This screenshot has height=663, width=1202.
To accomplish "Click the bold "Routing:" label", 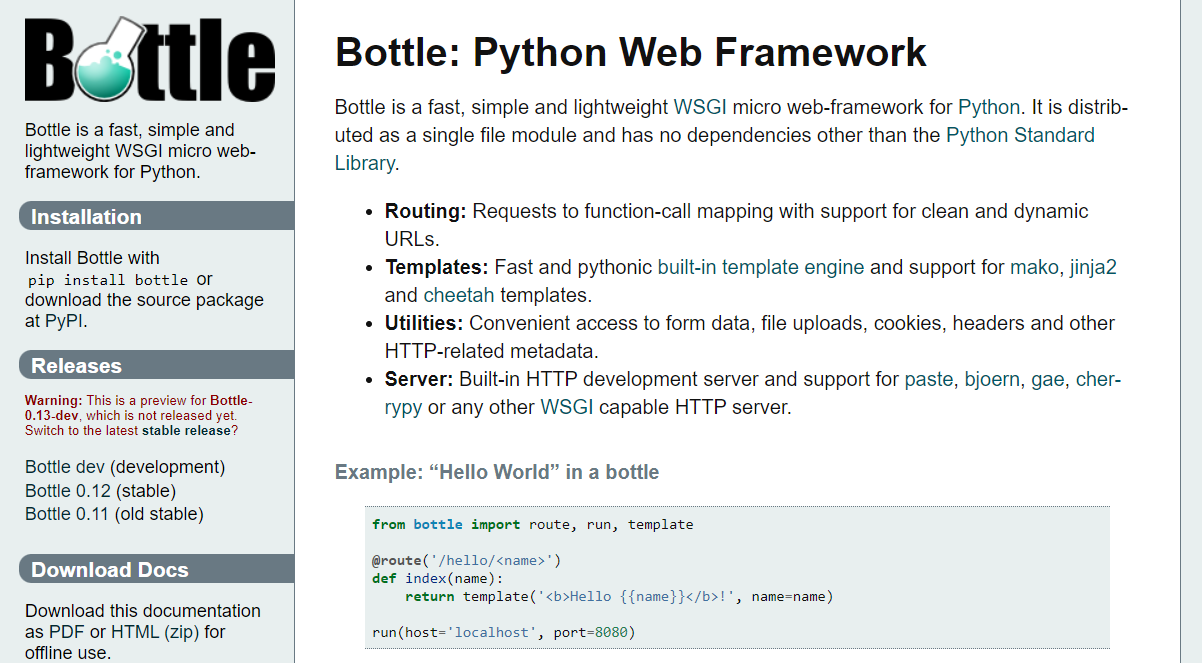I will point(426,211).
